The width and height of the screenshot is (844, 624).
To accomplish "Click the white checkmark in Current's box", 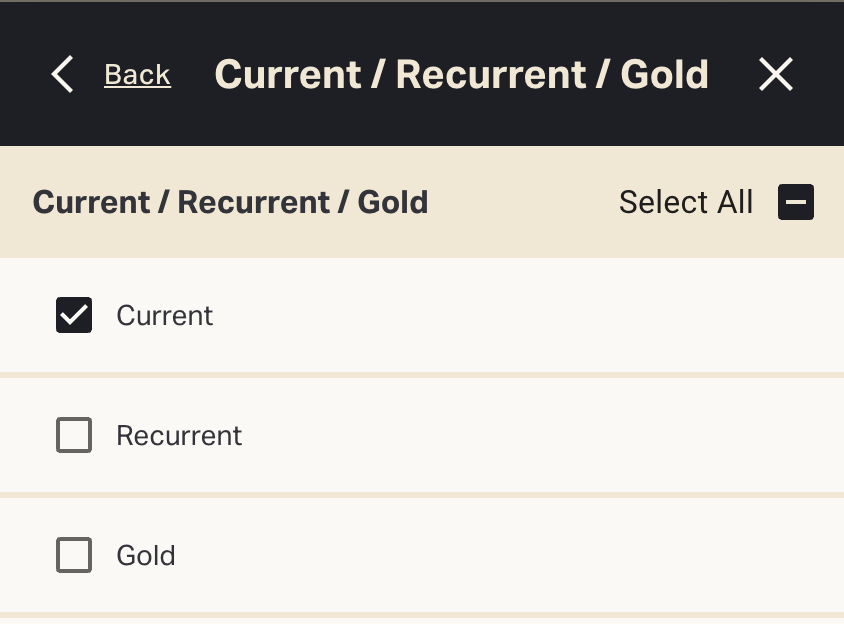I will pos(74,316).
